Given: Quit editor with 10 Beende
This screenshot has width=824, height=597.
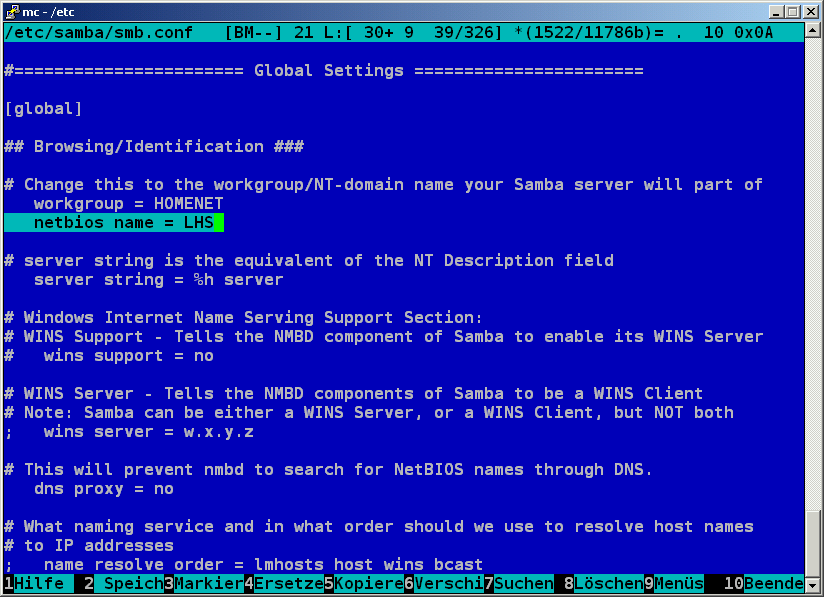Looking at the screenshot, I should (x=772, y=583).
